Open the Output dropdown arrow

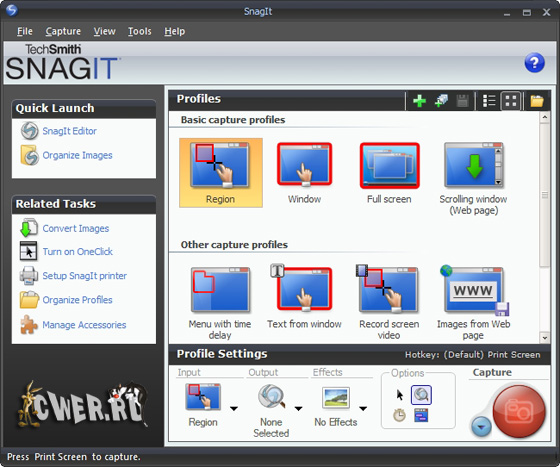tap(298, 408)
